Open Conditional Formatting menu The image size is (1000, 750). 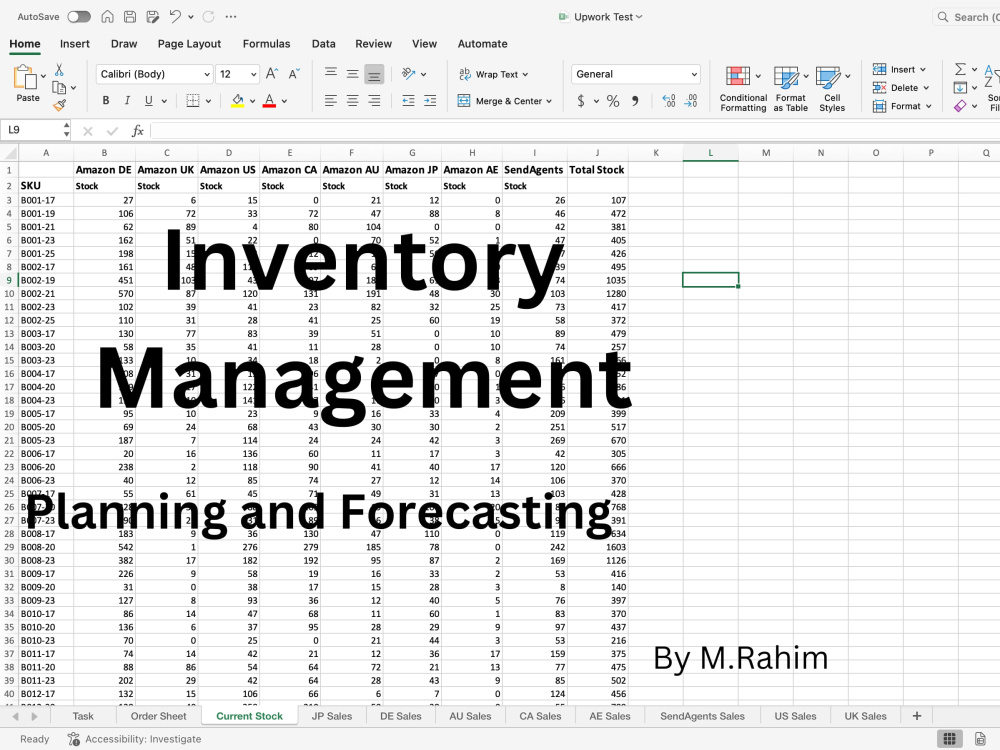(x=743, y=89)
